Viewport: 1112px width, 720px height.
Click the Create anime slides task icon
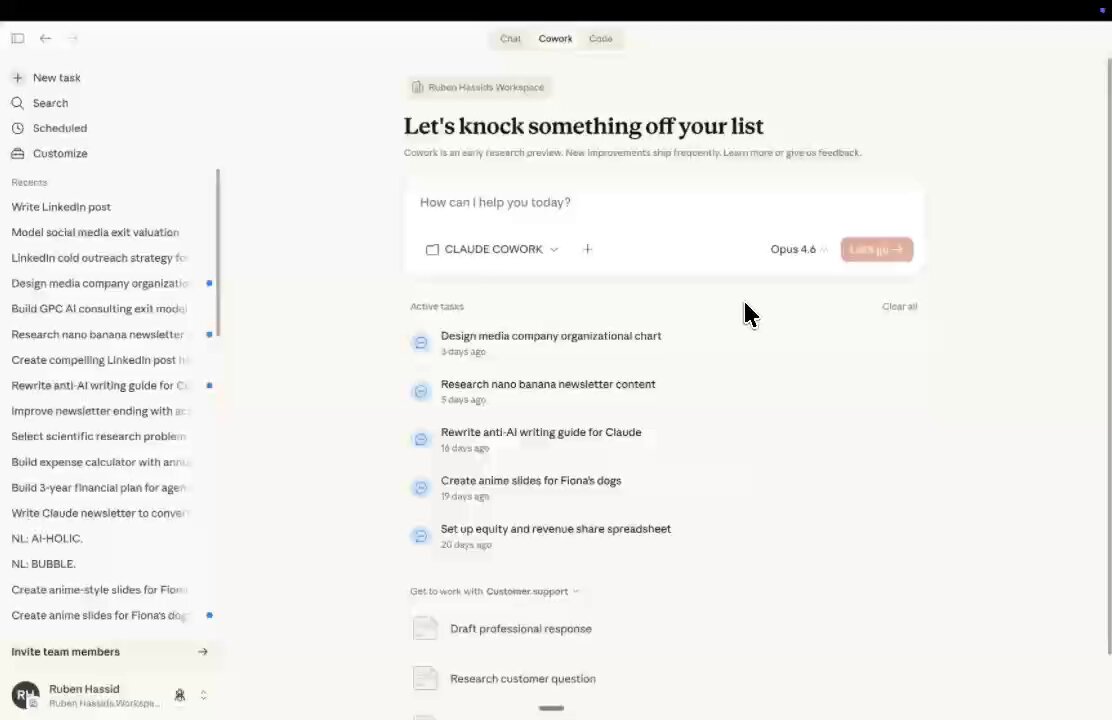coord(421,487)
